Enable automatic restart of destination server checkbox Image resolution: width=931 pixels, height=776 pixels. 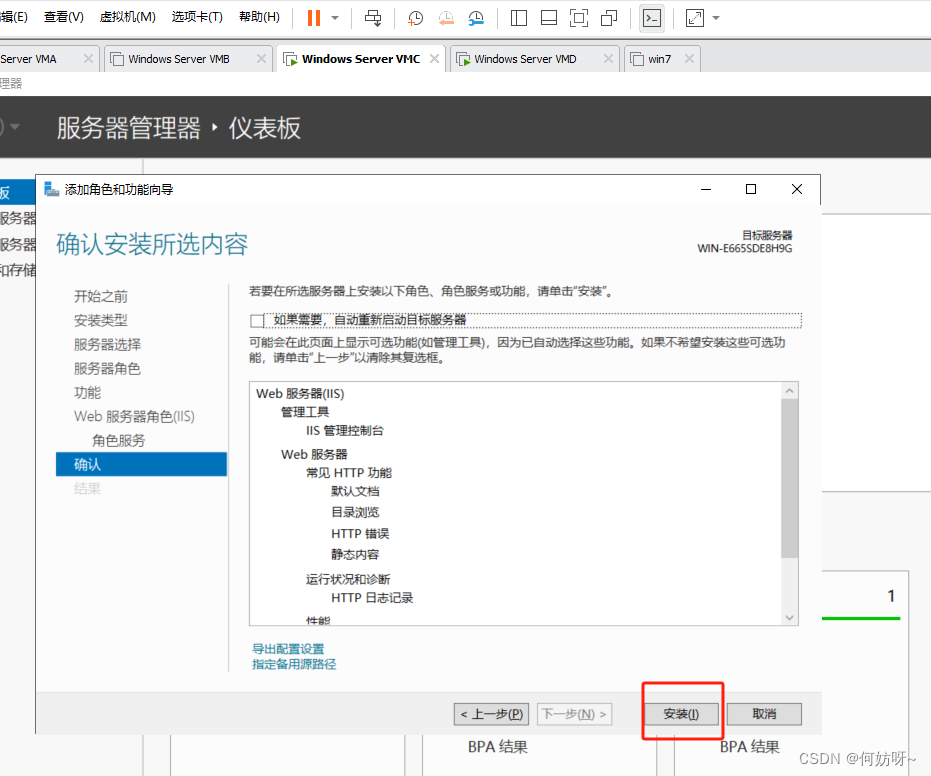click(257, 321)
